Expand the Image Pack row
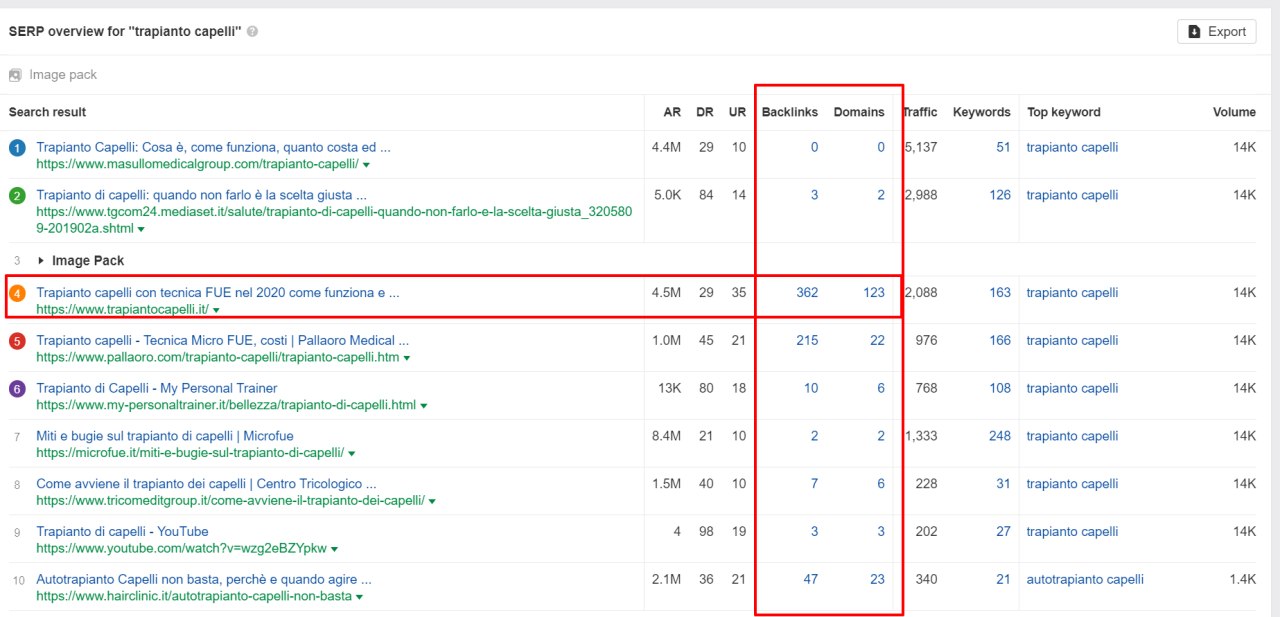Image resolution: width=1280 pixels, height=617 pixels. [42, 260]
